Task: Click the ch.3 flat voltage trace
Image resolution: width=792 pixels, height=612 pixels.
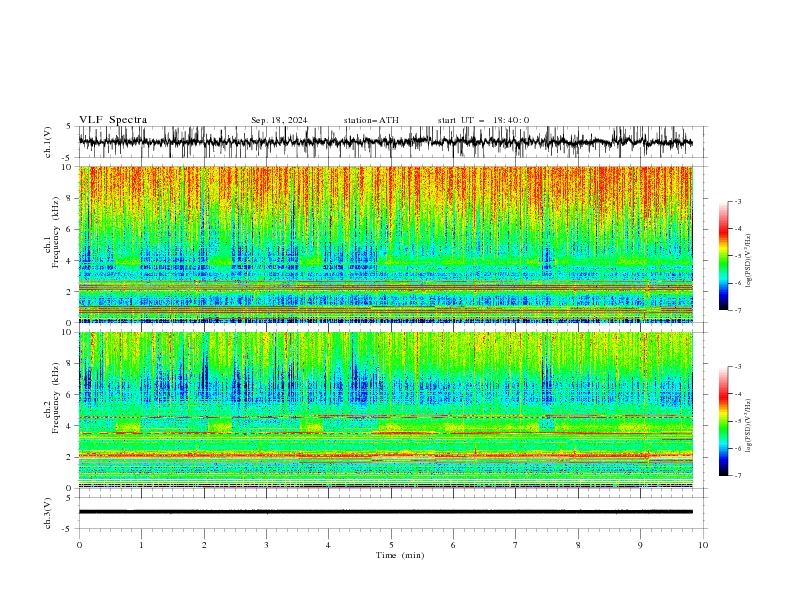Action: (385, 512)
